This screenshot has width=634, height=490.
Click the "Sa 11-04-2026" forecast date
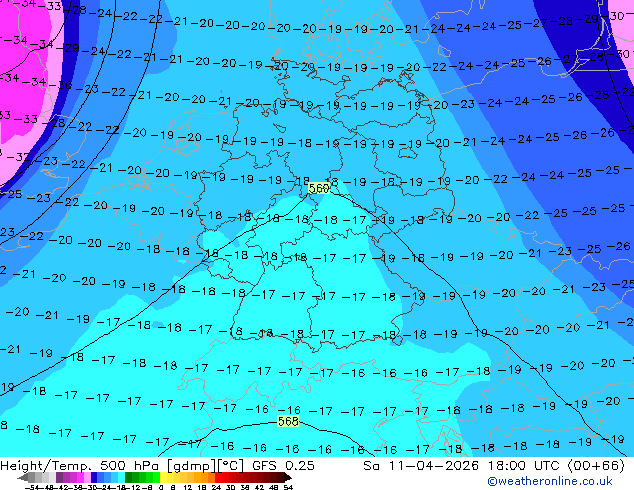[x=421, y=465]
